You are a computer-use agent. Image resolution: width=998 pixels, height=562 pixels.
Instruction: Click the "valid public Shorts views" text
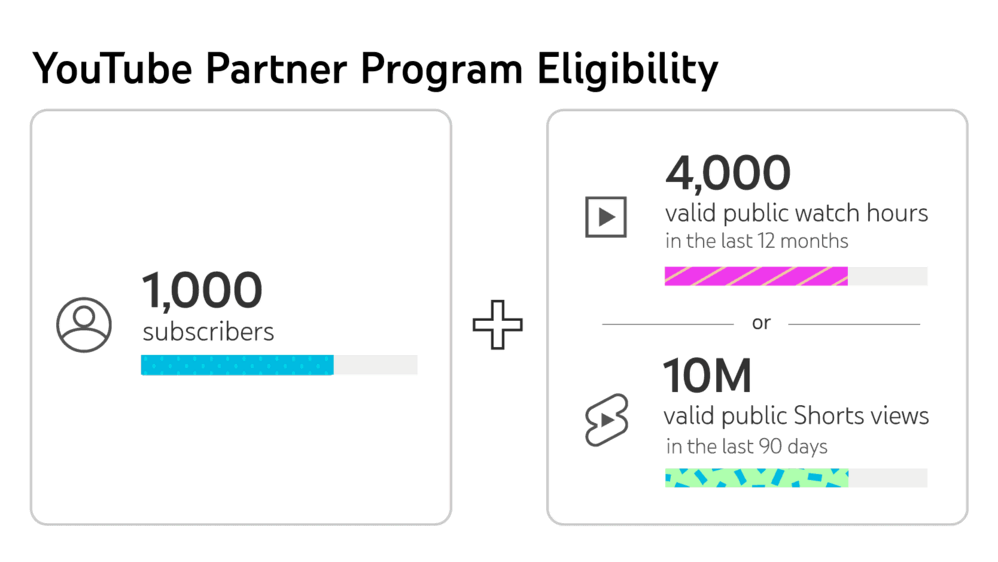pos(796,415)
